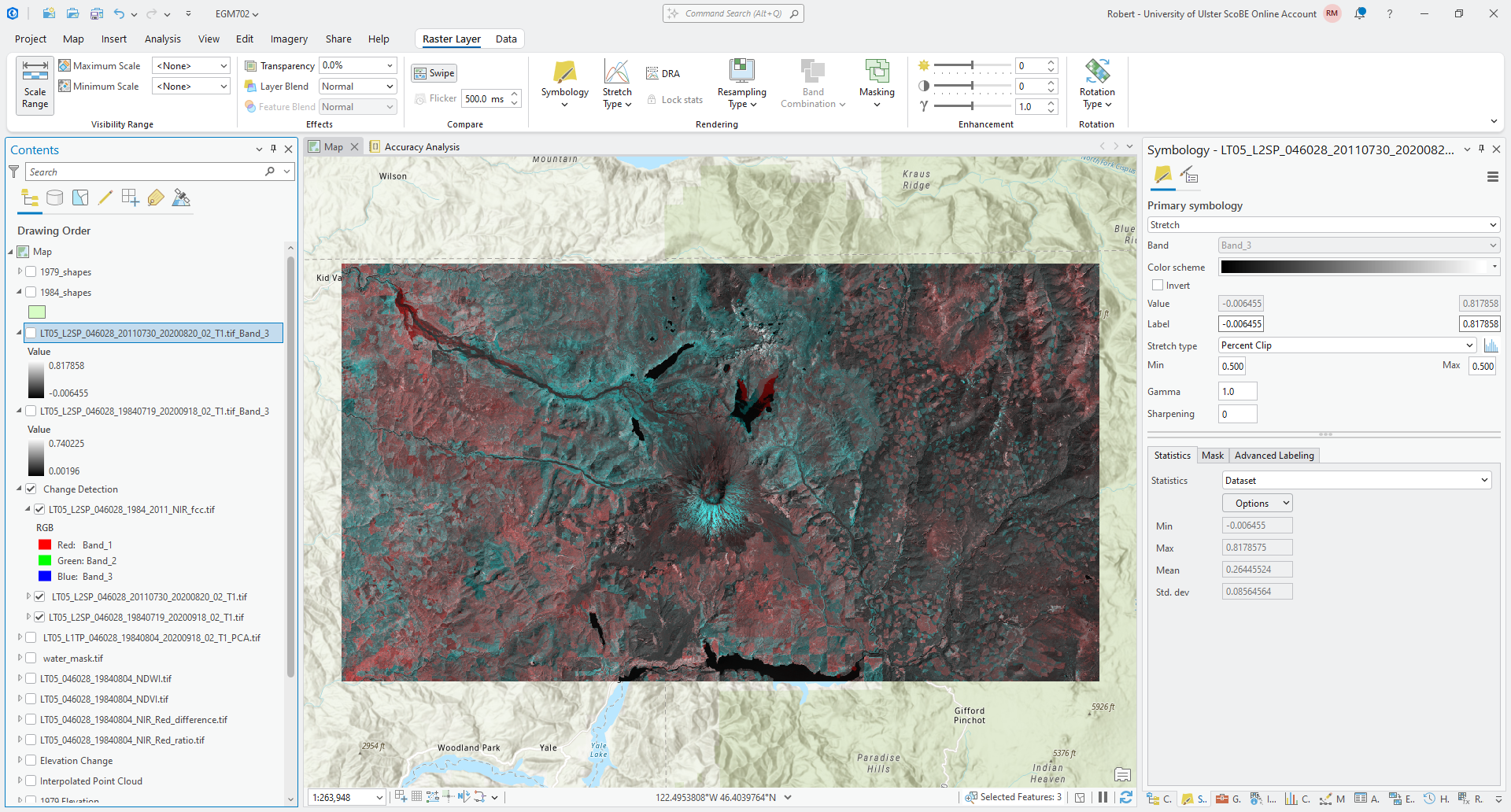Enable the 1979_shapes layer checkbox

(31, 272)
